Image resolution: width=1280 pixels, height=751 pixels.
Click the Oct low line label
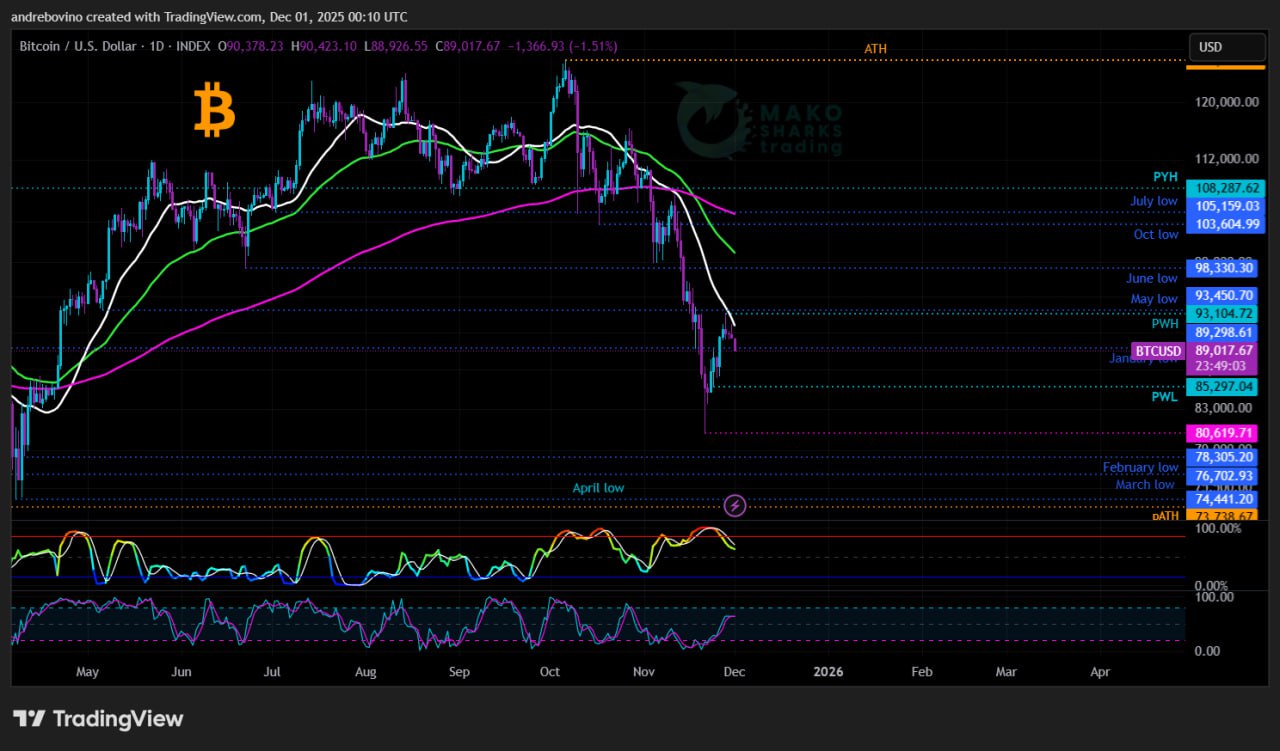1155,235
